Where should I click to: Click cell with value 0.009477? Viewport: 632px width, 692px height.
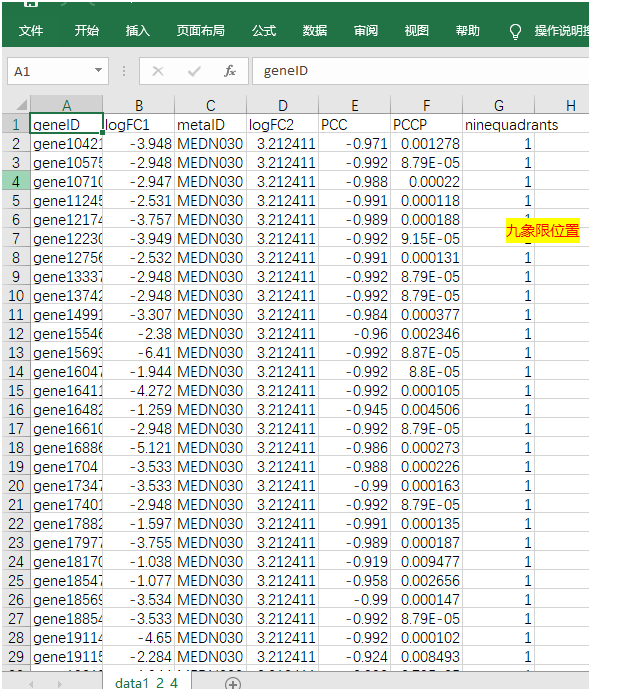pos(426,561)
